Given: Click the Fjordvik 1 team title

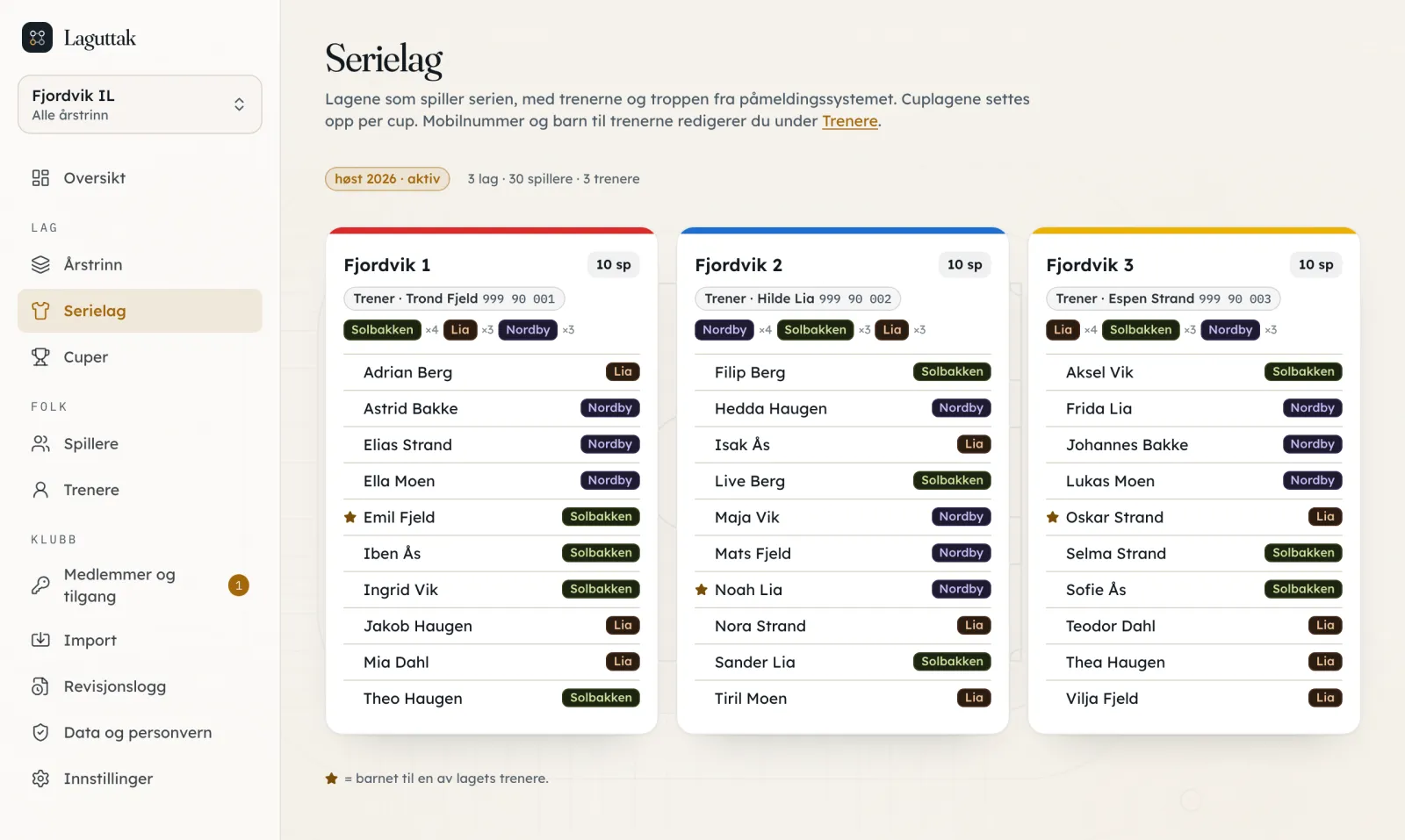Looking at the screenshot, I should (387, 265).
